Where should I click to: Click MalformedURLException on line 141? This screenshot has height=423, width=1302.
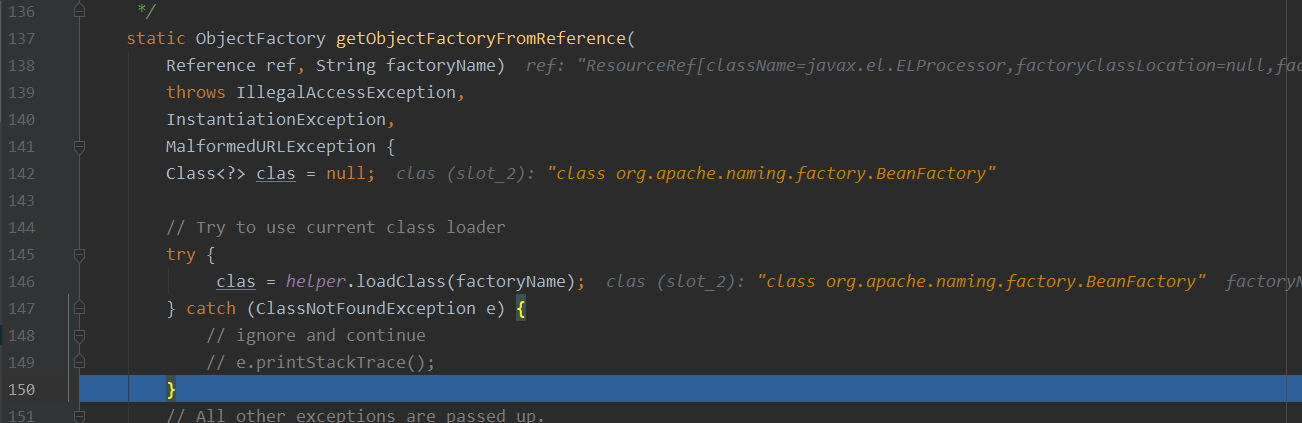coord(271,147)
